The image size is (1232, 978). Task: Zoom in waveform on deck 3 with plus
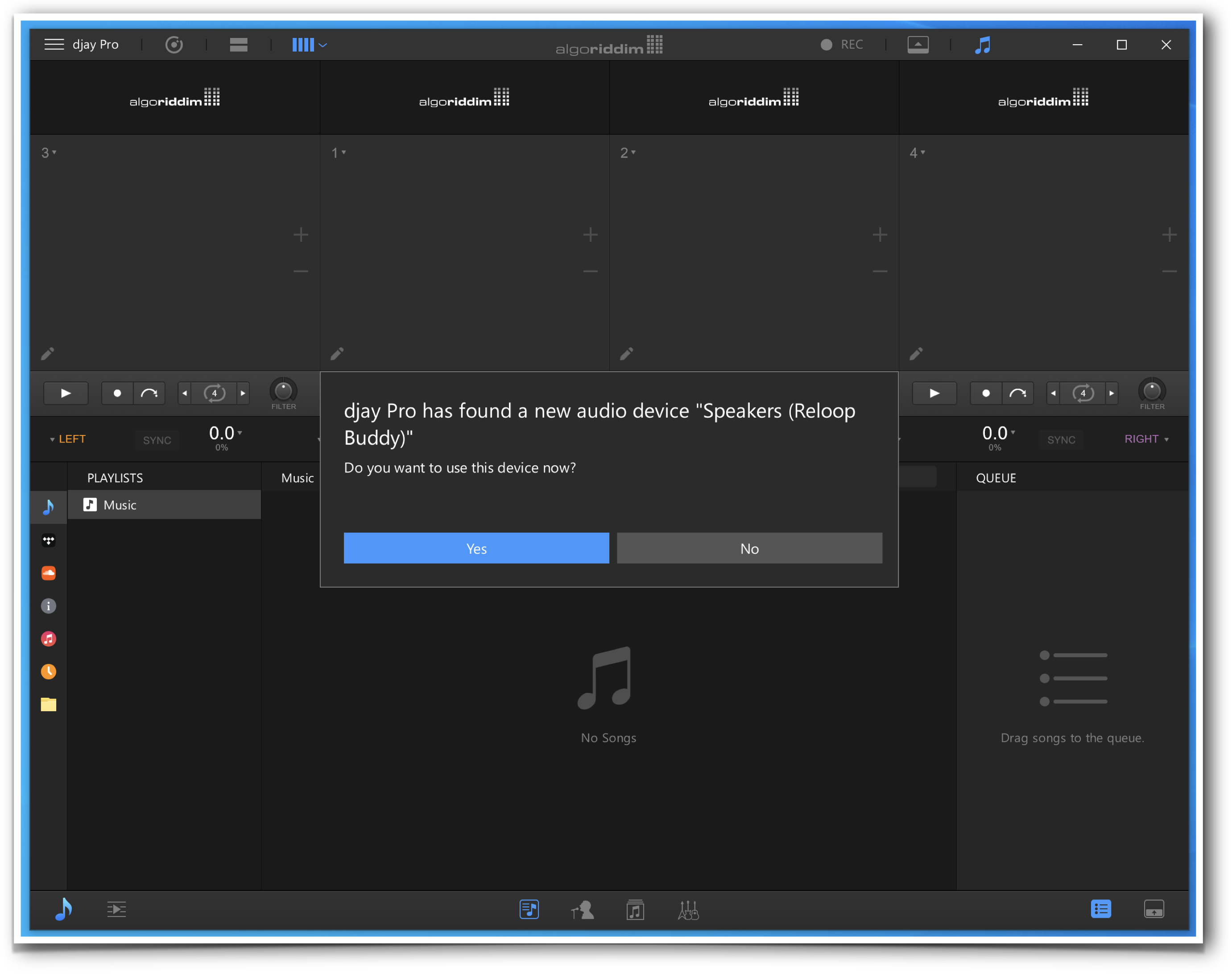point(301,234)
